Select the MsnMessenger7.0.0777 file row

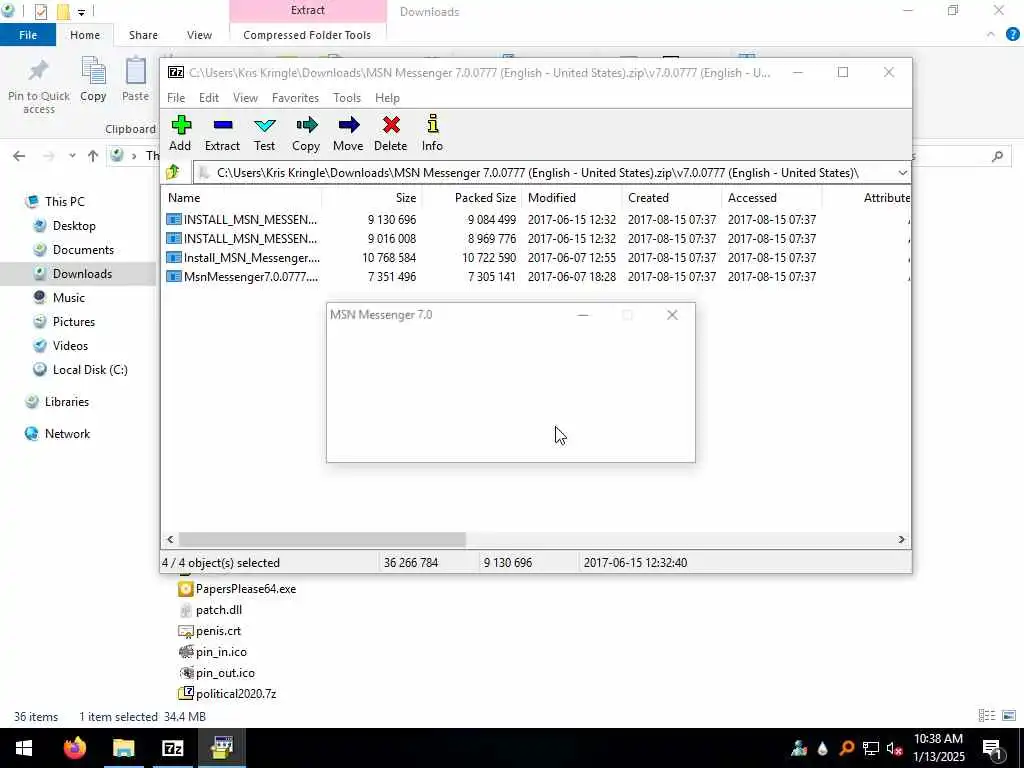(x=536, y=277)
